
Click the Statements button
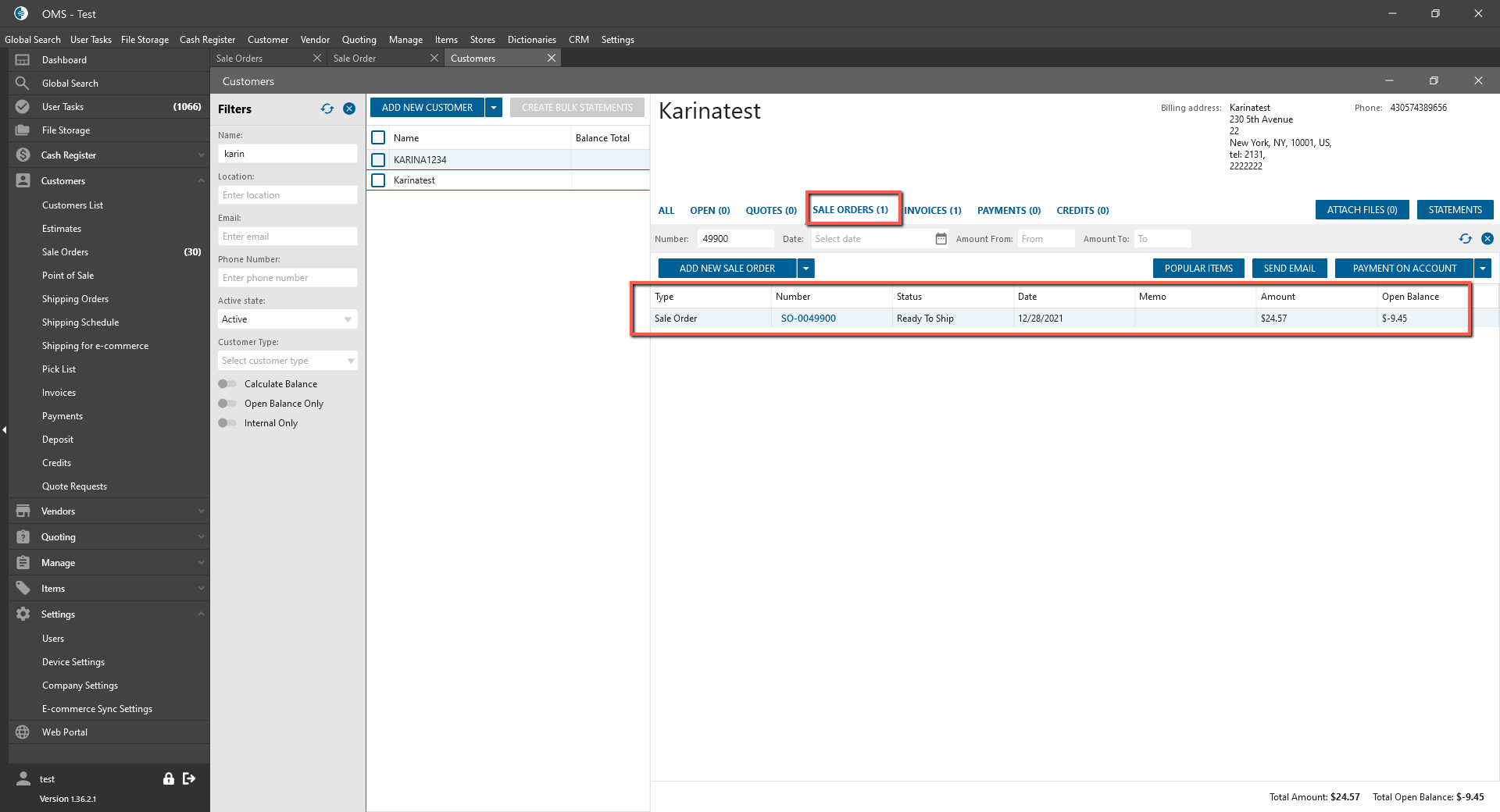[1455, 210]
